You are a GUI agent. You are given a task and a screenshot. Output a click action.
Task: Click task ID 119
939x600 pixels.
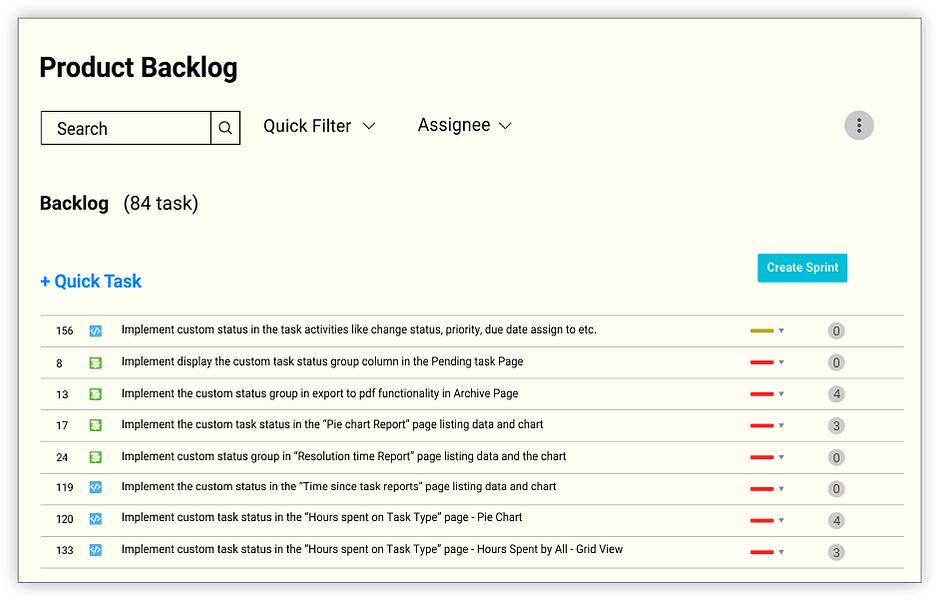[x=65, y=488]
